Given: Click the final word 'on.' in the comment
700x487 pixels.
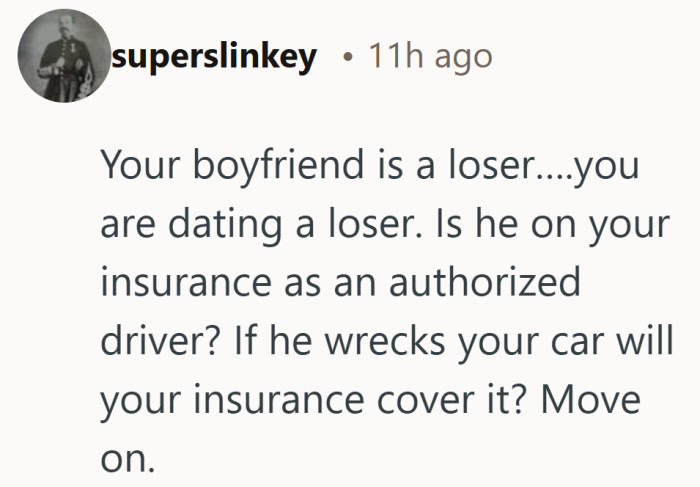Looking at the screenshot, I should pyautogui.click(x=129, y=457).
